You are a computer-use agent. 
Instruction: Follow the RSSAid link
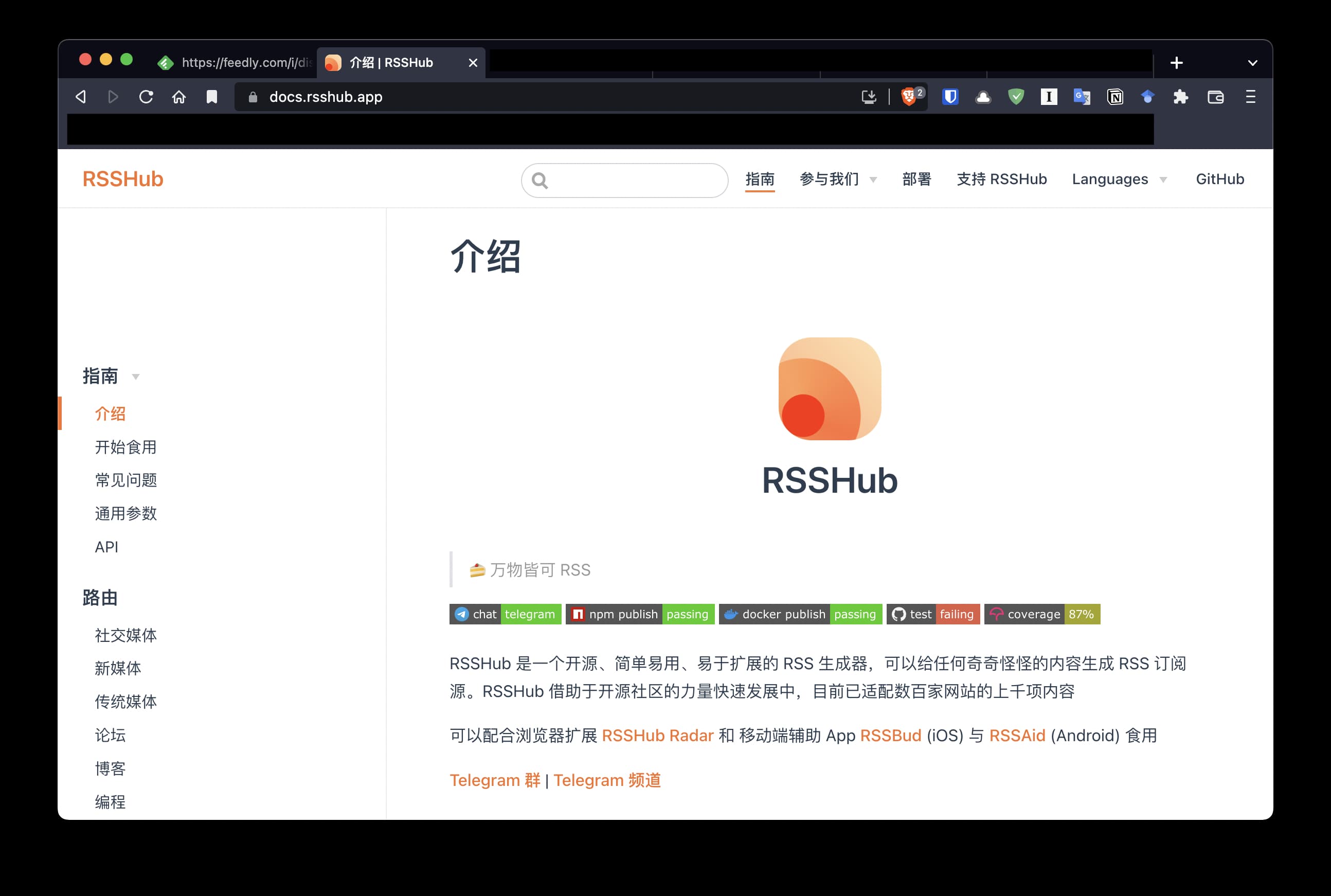pyautogui.click(x=1017, y=736)
